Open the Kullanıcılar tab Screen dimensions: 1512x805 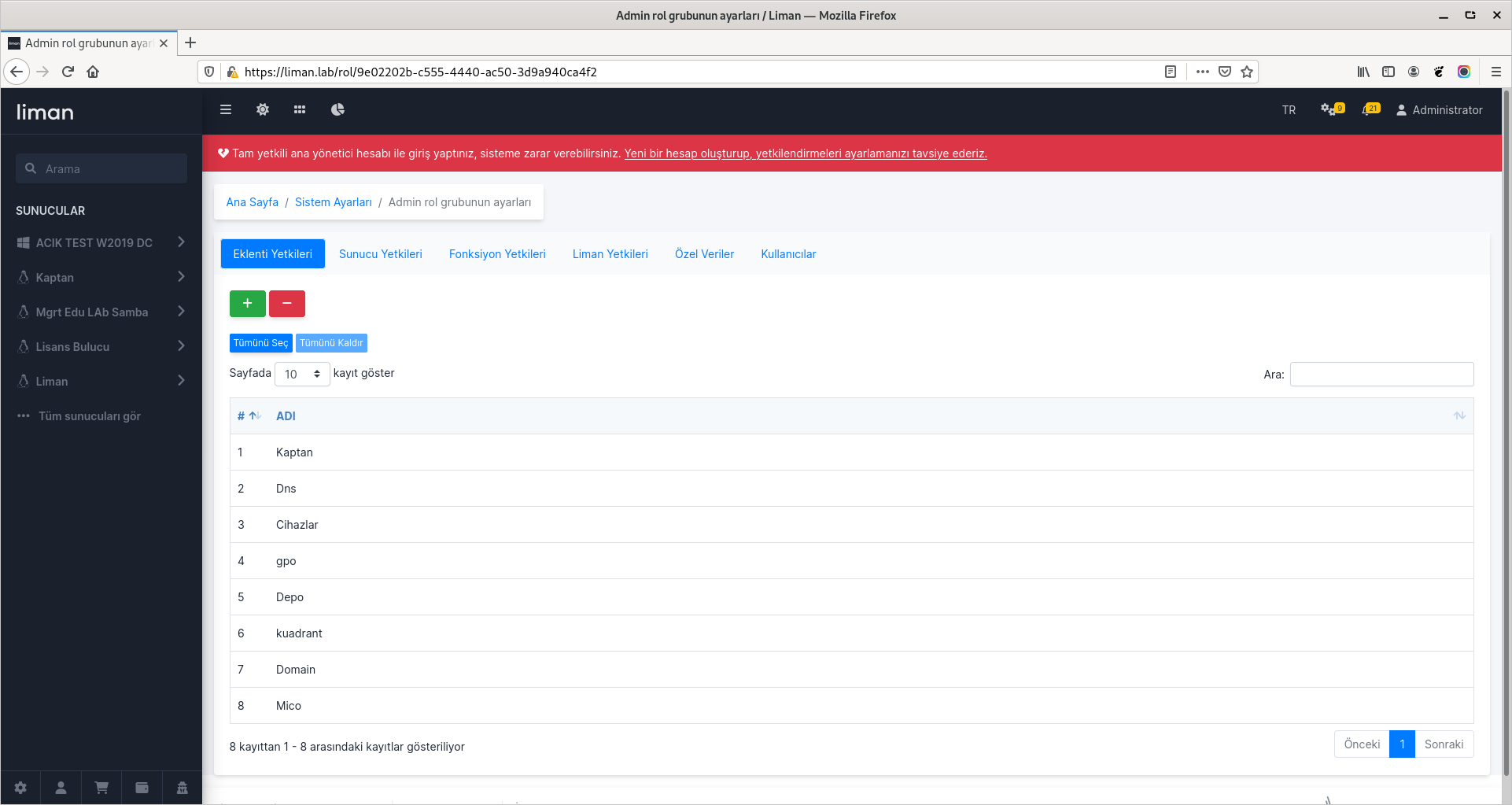pos(788,253)
